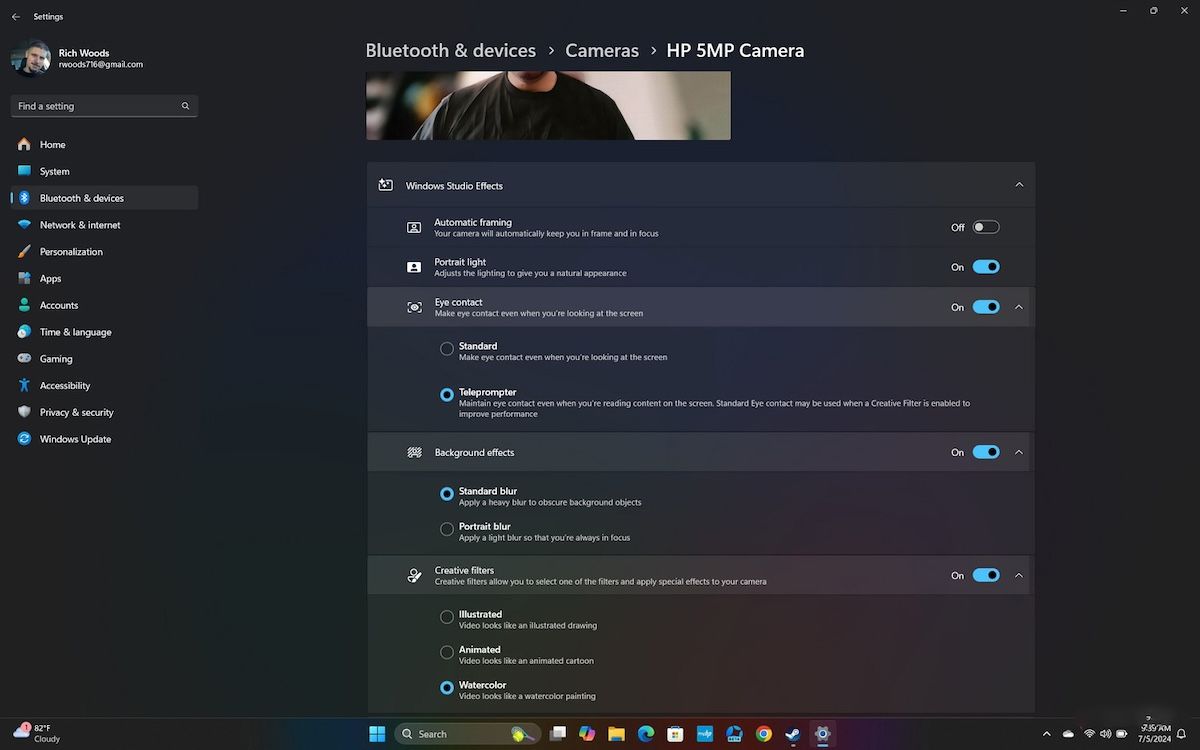Click the camera preview image
Image resolution: width=1200 pixels, height=750 pixels.
pyautogui.click(x=548, y=105)
